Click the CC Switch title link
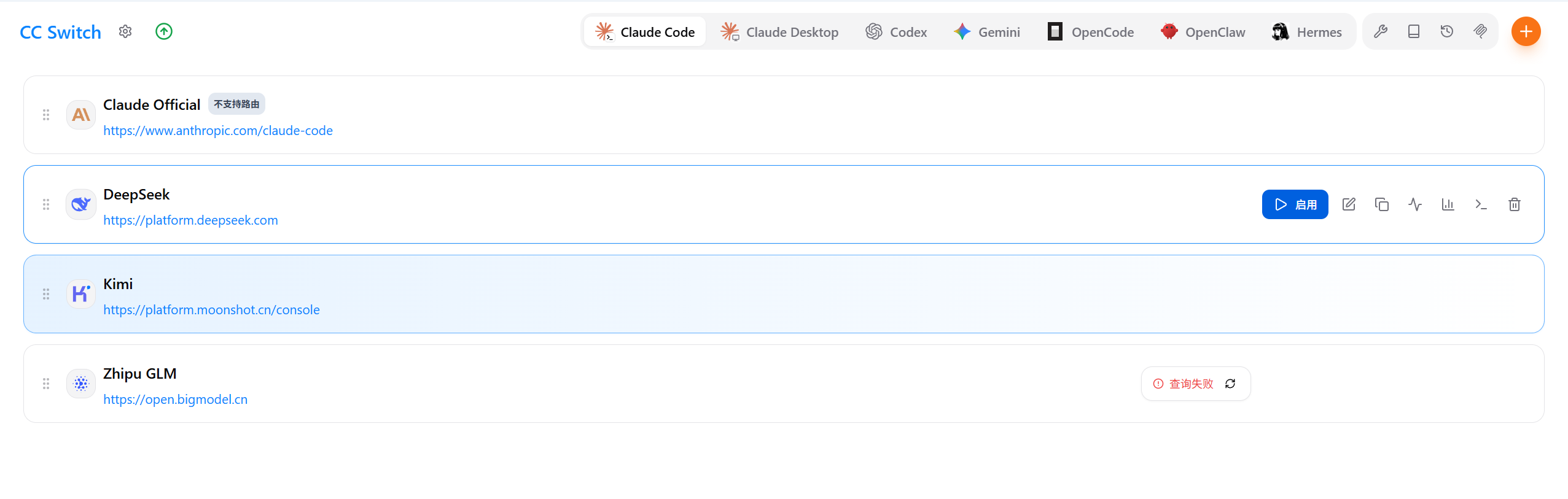This screenshot has width=1568, height=499. (x=60, y=32)
